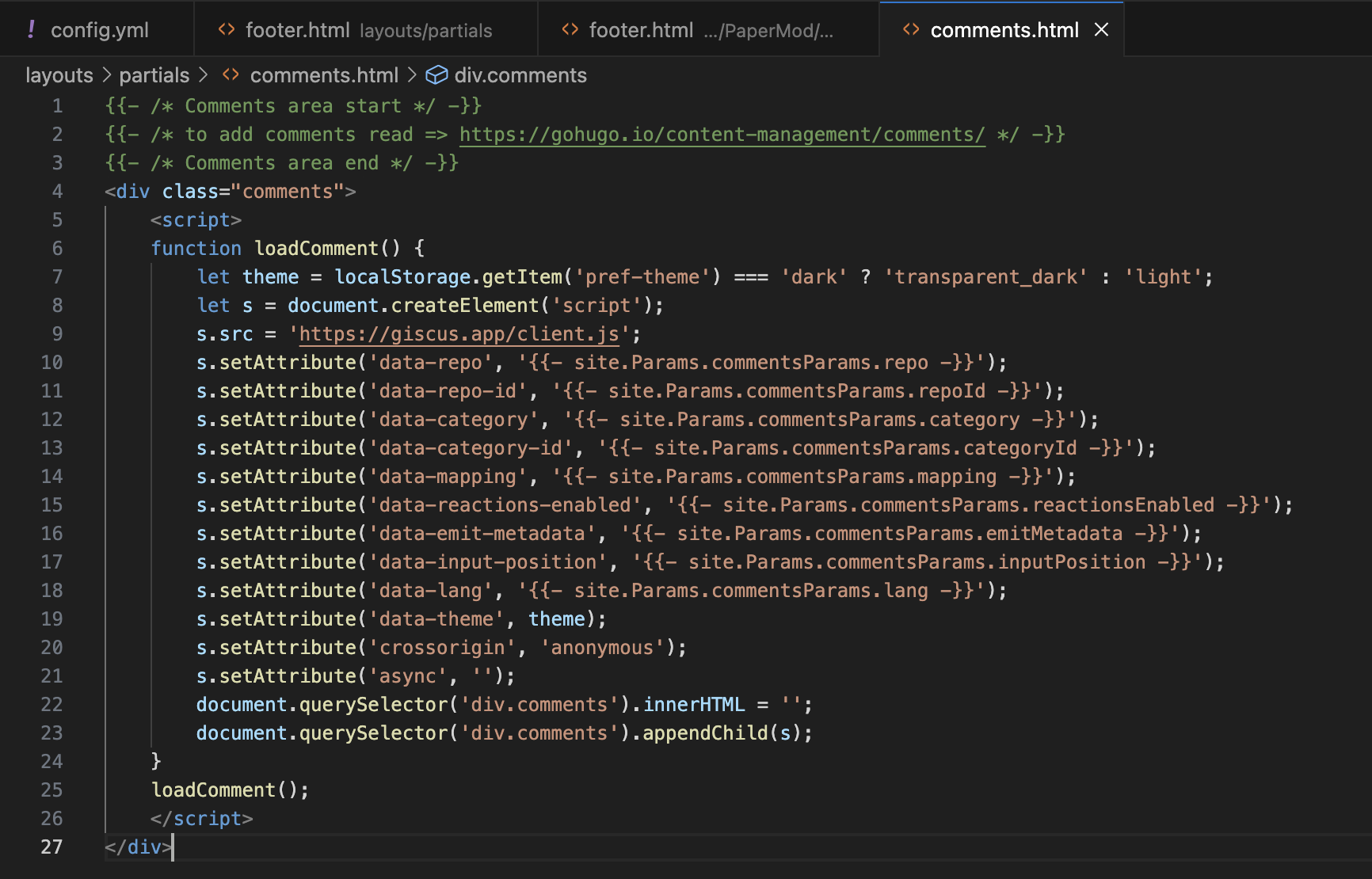Click localStorage on line 7
Screen dimensions: 1372x879
pos(402,277)
